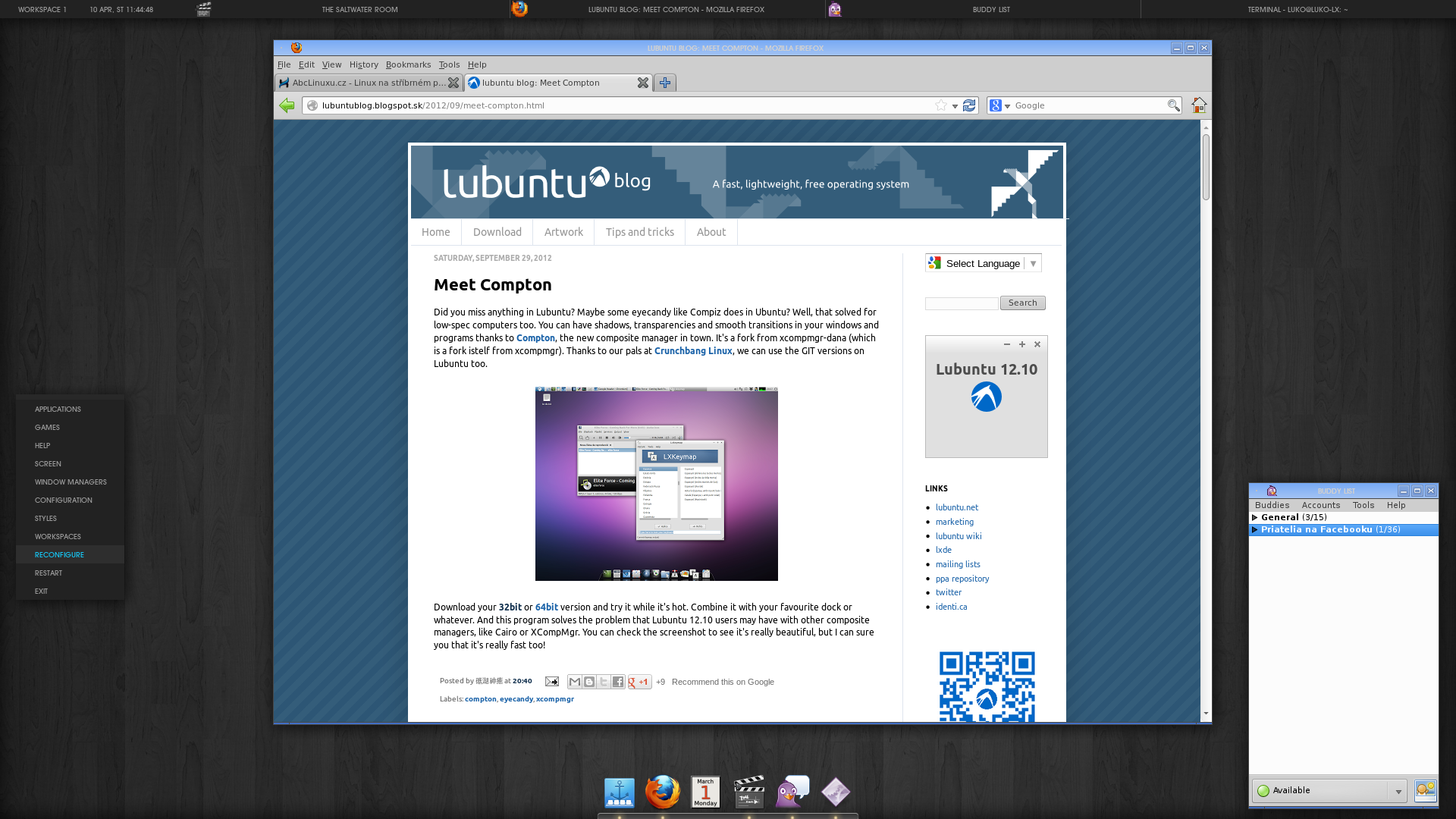1456x819 pixels.
Task: Expand Priatelia na Facebooku group
Action: 1255,529
